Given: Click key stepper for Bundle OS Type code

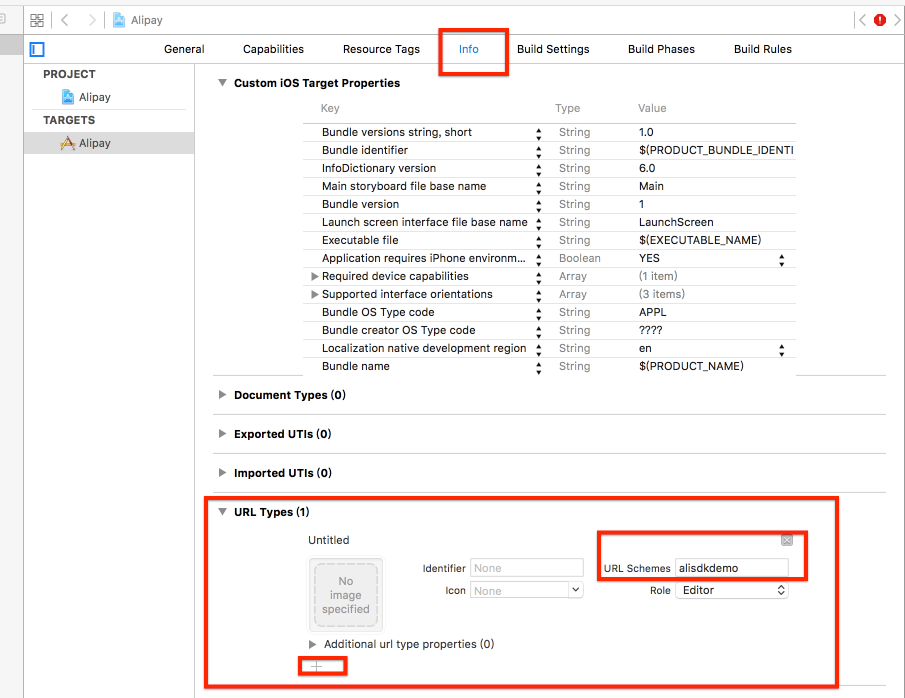Looking at the screenshot, I should (538, 314).
